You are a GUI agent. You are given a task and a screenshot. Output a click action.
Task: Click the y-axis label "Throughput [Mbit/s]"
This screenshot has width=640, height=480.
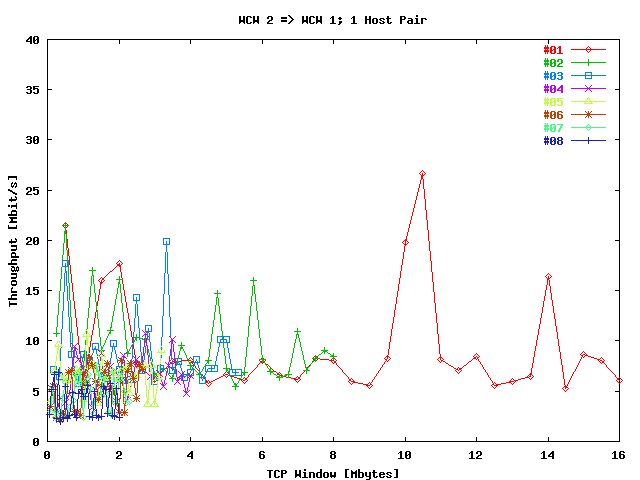[x=13, y=241]
